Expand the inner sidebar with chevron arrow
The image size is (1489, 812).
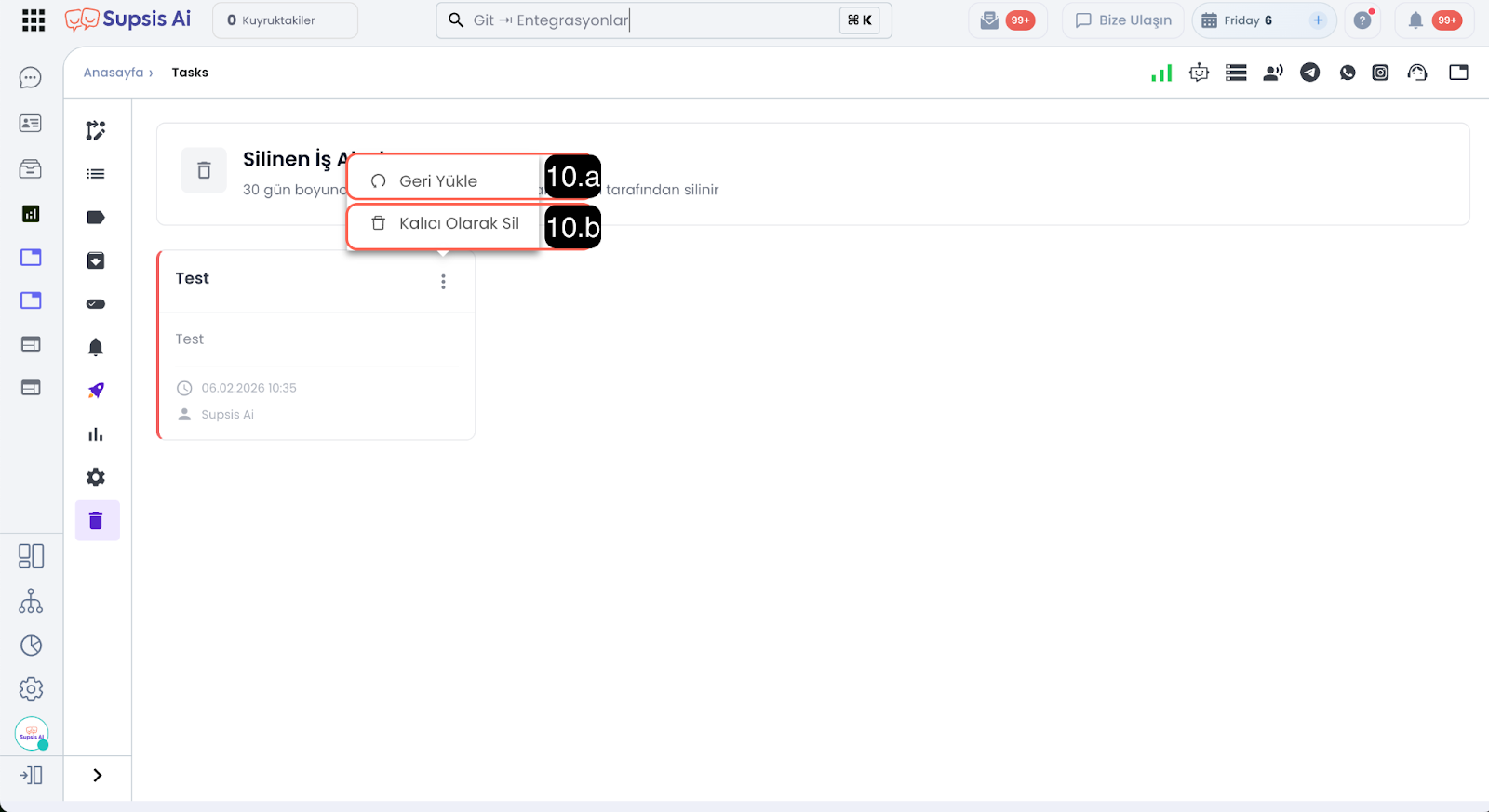tap(98, 775)
